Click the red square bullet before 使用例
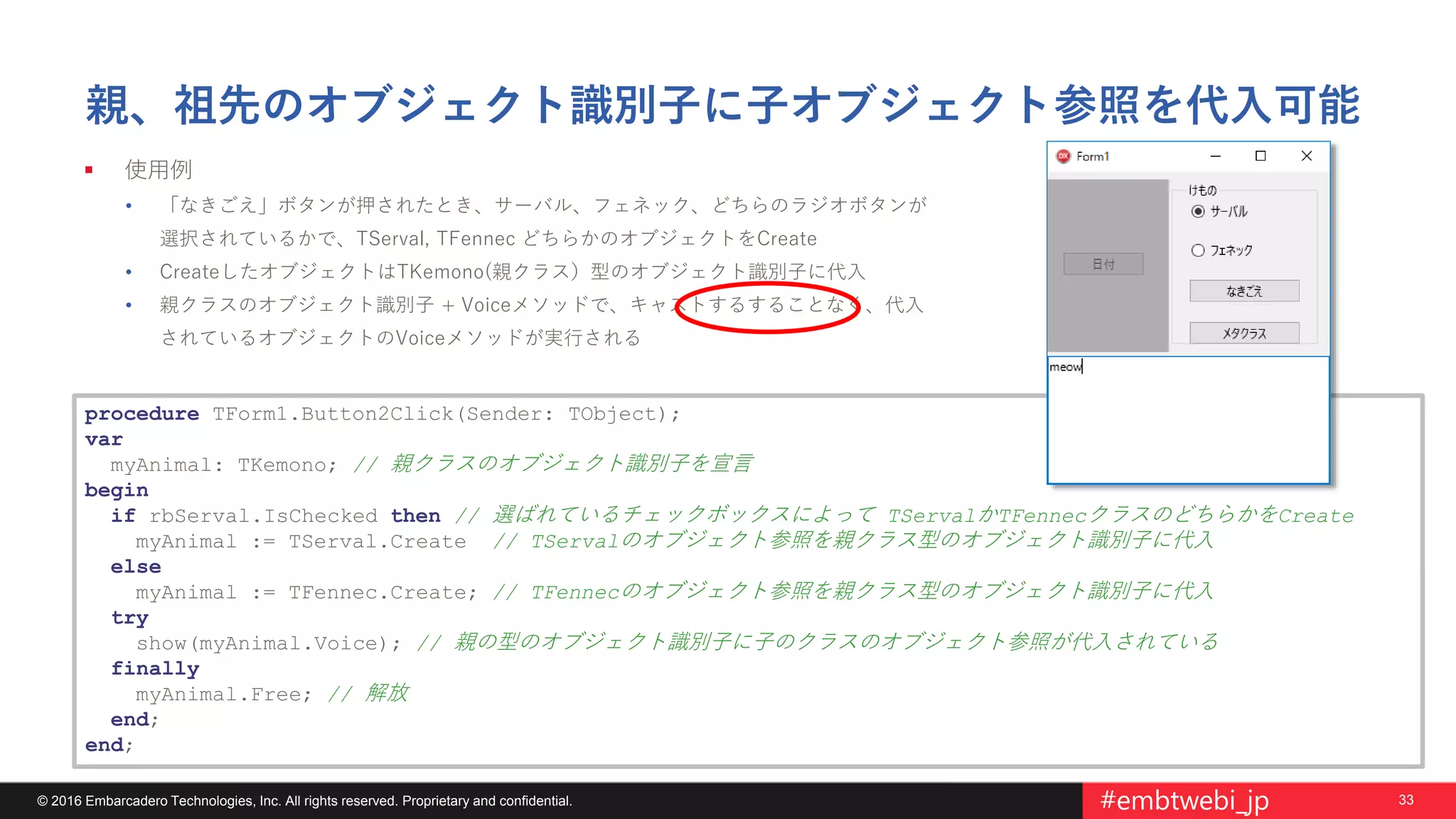Image resolution: width=1456 pixels, height=819 pixels. (89, 170)
